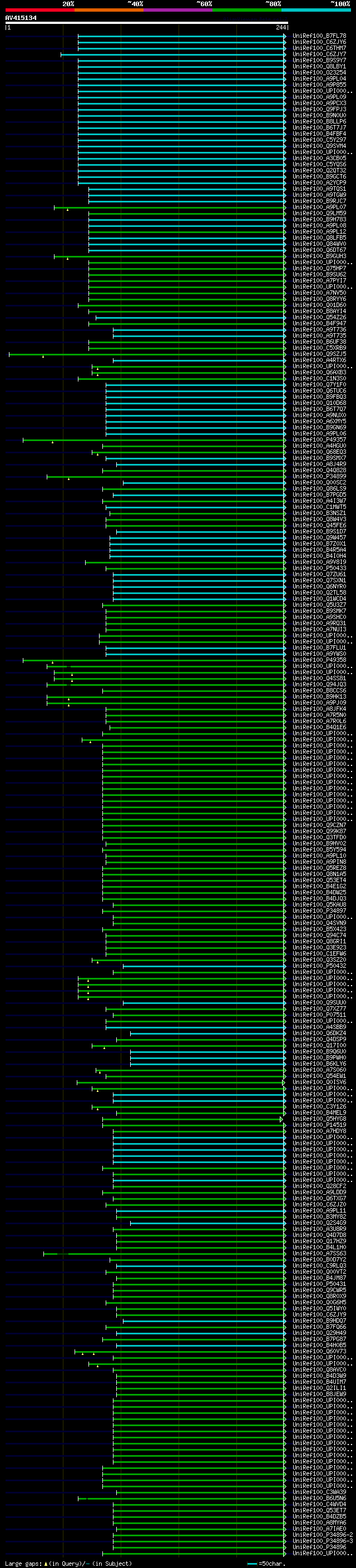Click the UniRef100_Q9SVM4 label

(319, 146)
